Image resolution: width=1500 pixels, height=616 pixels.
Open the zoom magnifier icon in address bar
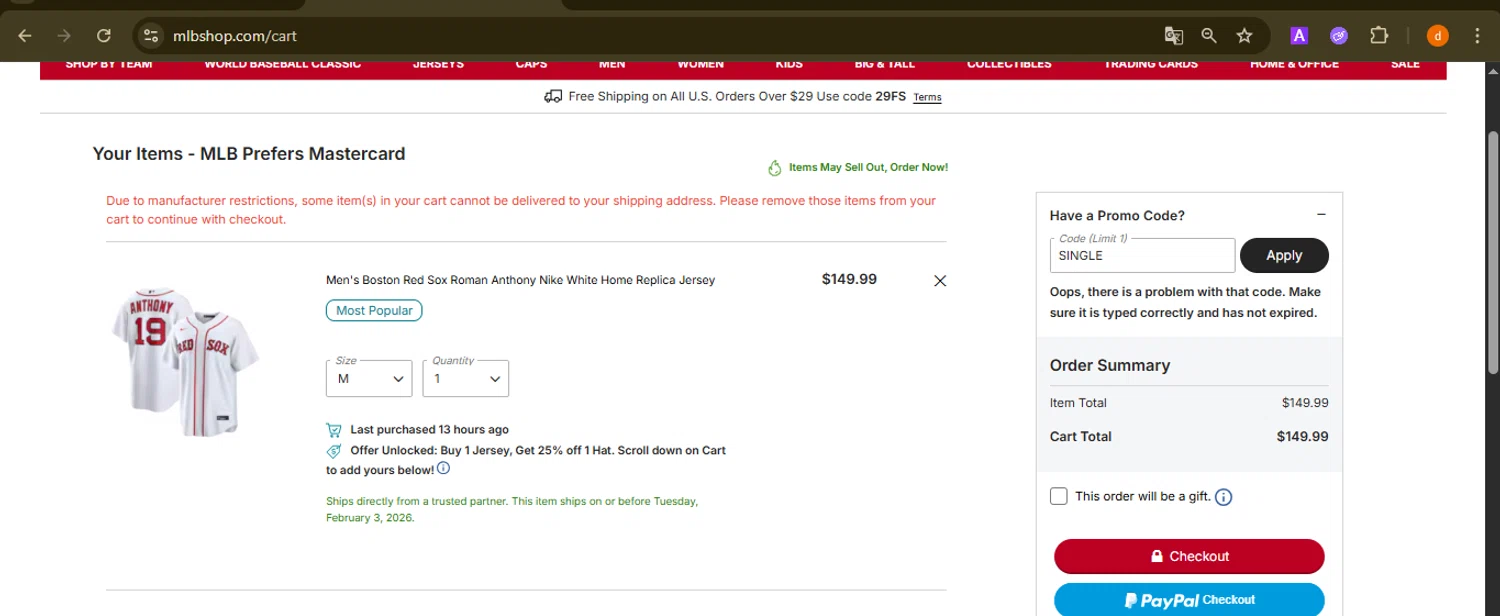(x=1209, y=36)
